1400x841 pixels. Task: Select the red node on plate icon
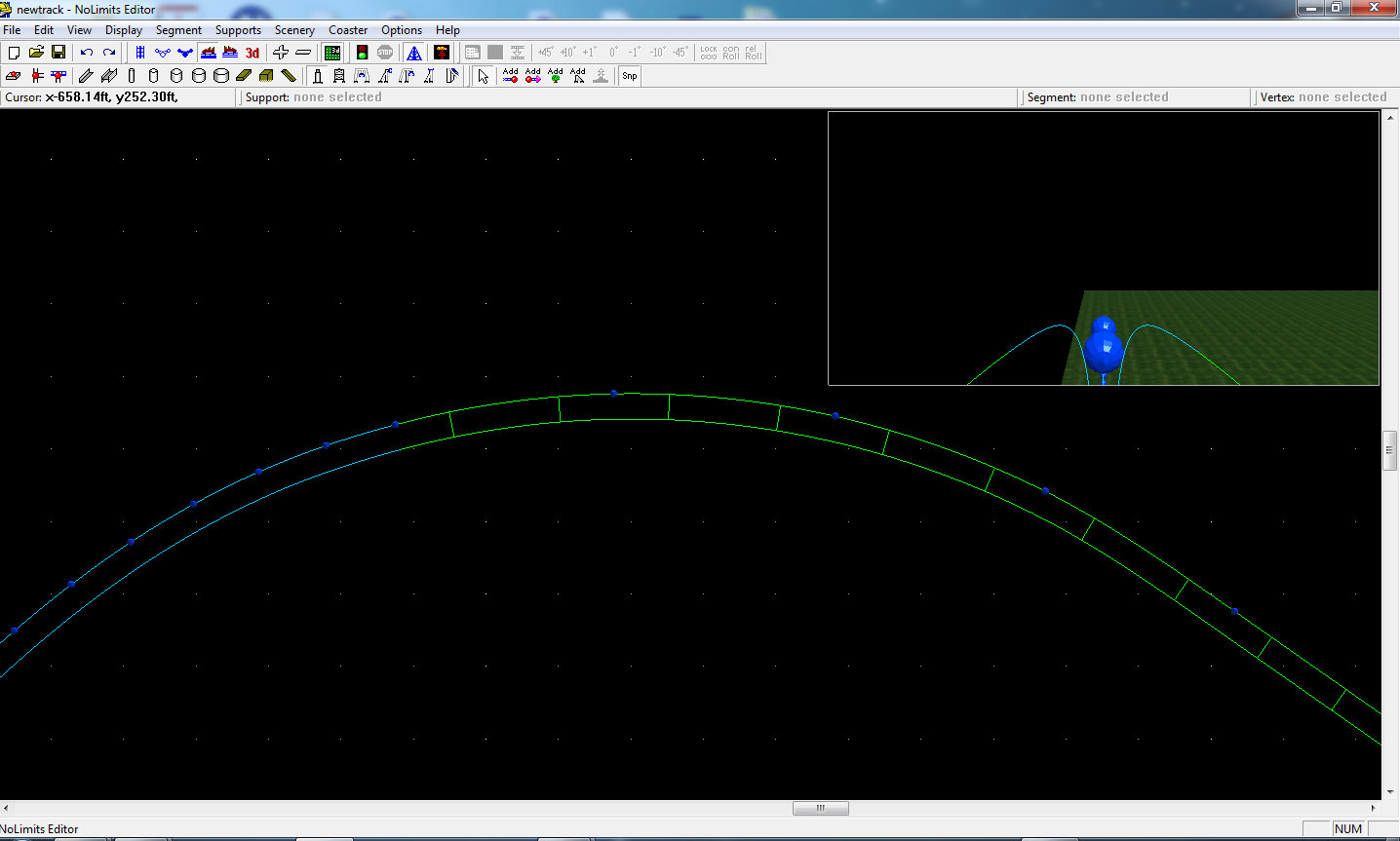pos(14,76)
